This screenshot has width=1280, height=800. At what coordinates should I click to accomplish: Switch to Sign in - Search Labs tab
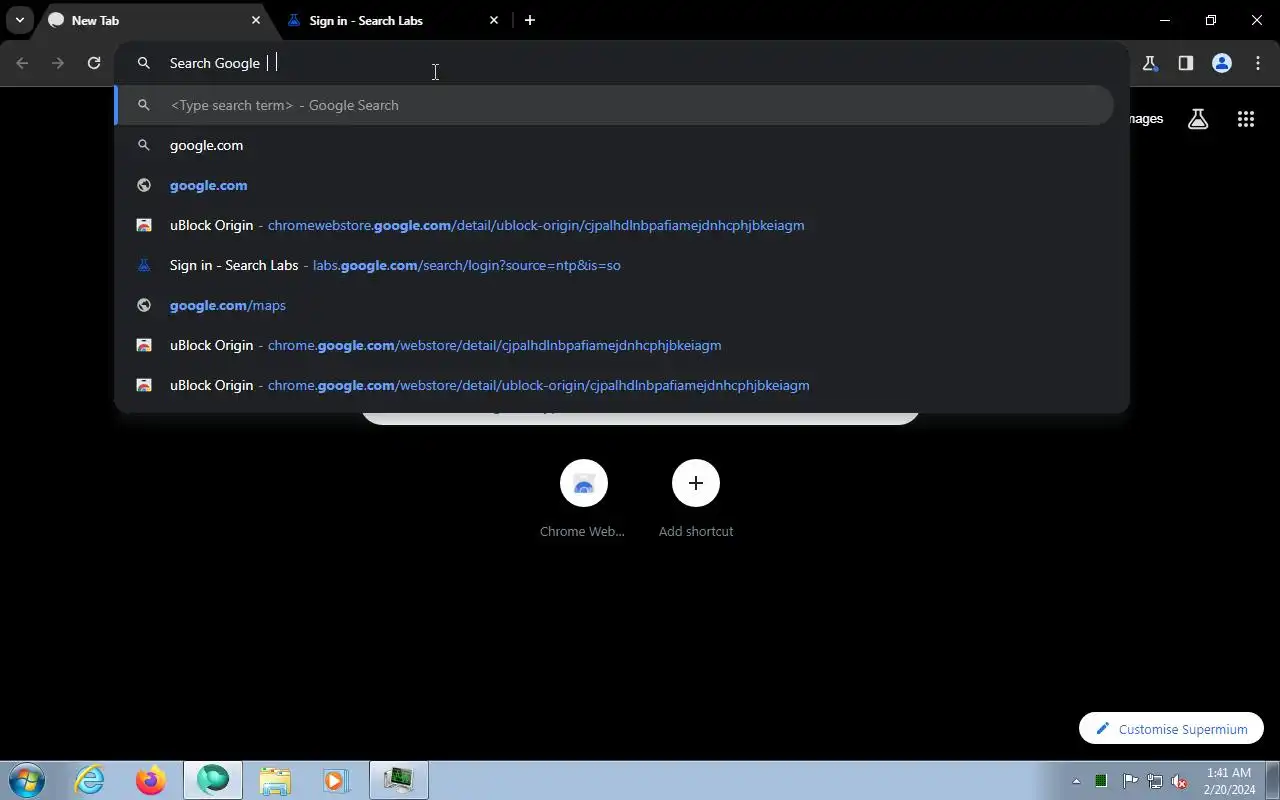pos(390,20)
